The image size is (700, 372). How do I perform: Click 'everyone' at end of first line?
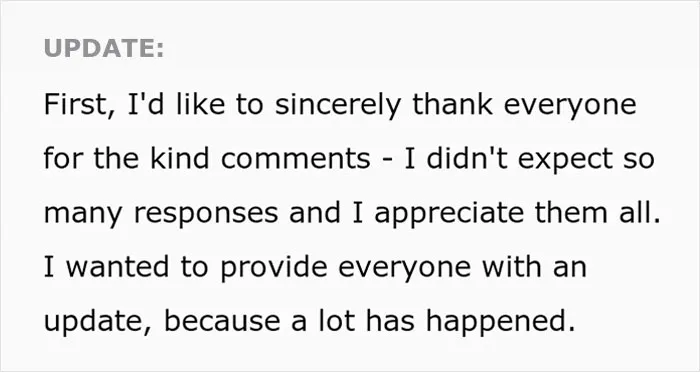click(570, 107)
